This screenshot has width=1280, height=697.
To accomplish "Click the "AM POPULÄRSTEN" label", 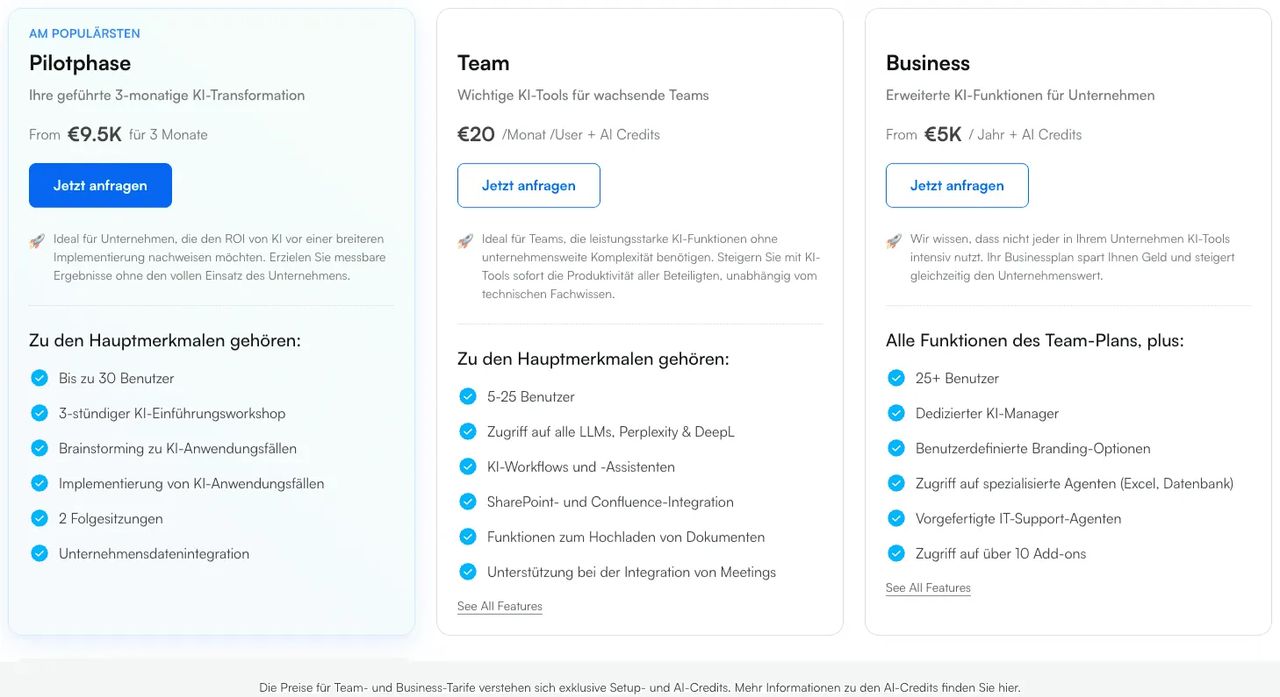I will 84,33.
